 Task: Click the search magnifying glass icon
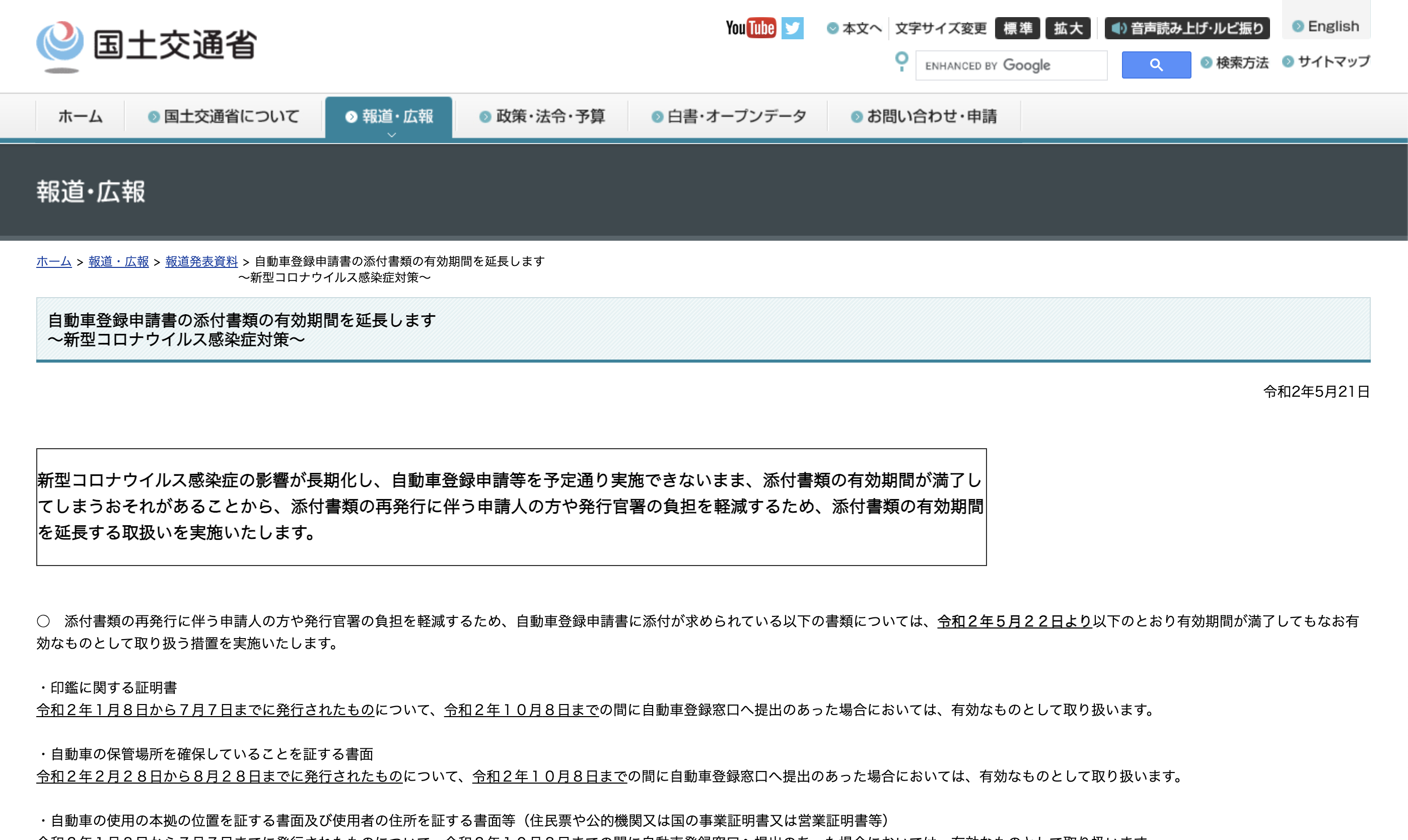pyautogui.click(x=1156, y=64)
